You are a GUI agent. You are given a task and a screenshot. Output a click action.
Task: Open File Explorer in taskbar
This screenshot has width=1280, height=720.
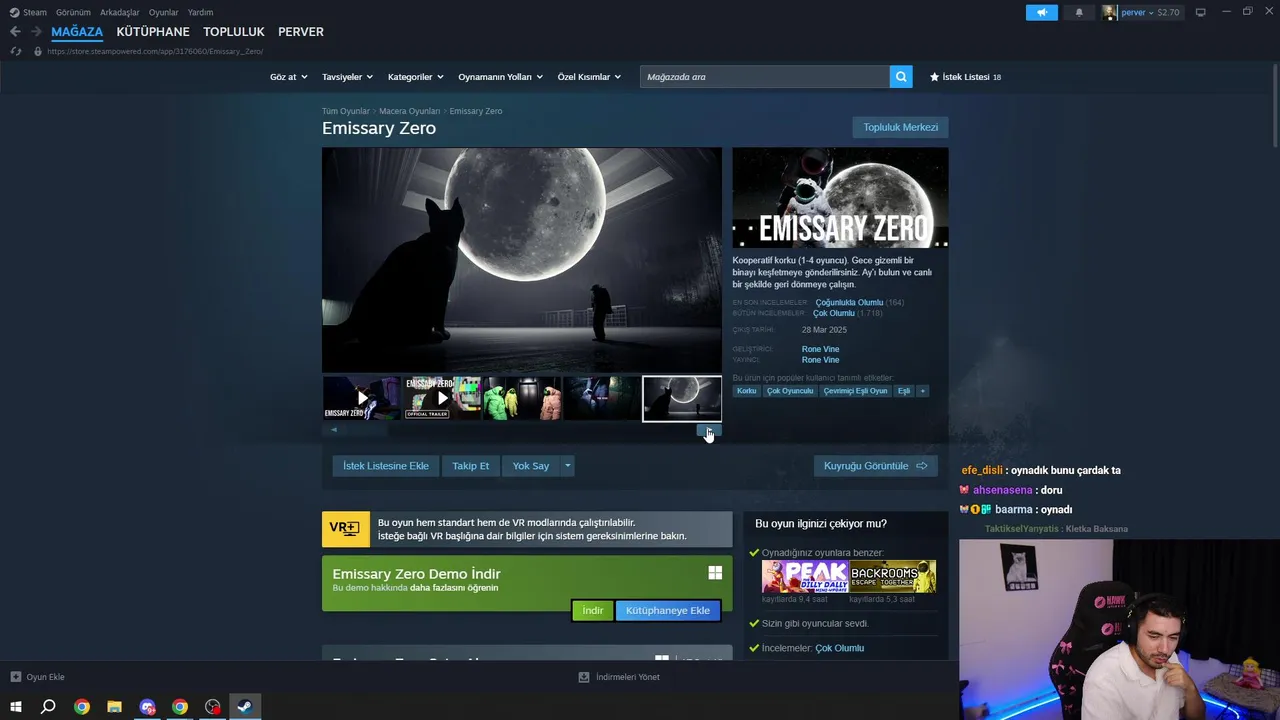[x=114, y=707]
